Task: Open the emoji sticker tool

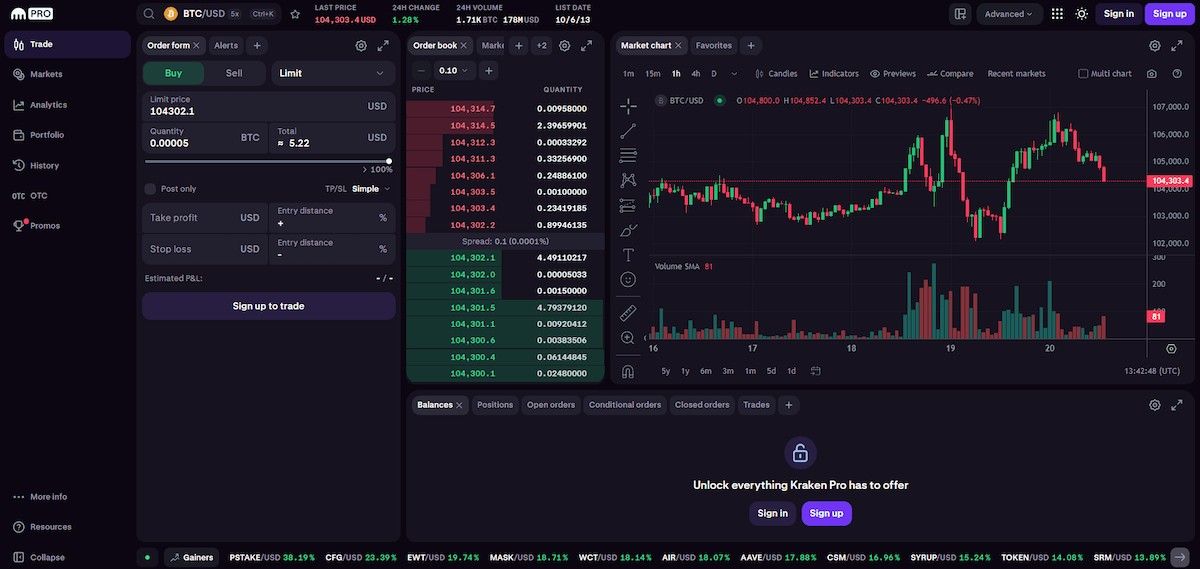Action: point(628,280)
